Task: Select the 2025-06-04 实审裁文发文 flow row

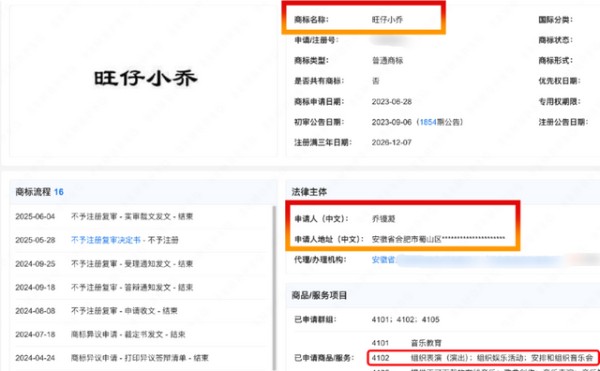Action: [140, 216]
